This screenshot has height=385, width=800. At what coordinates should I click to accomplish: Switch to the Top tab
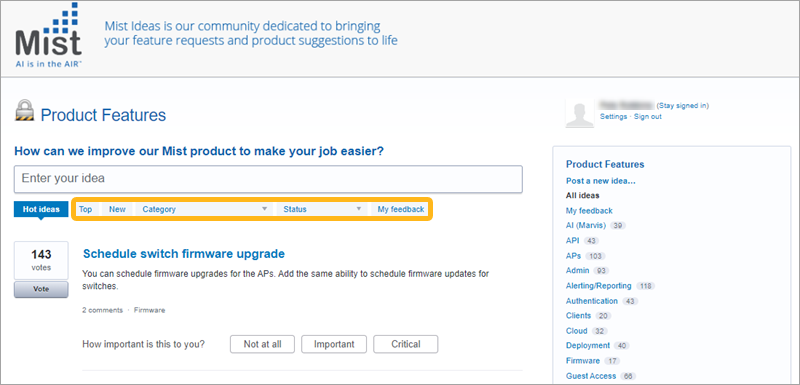pos(85,209)
